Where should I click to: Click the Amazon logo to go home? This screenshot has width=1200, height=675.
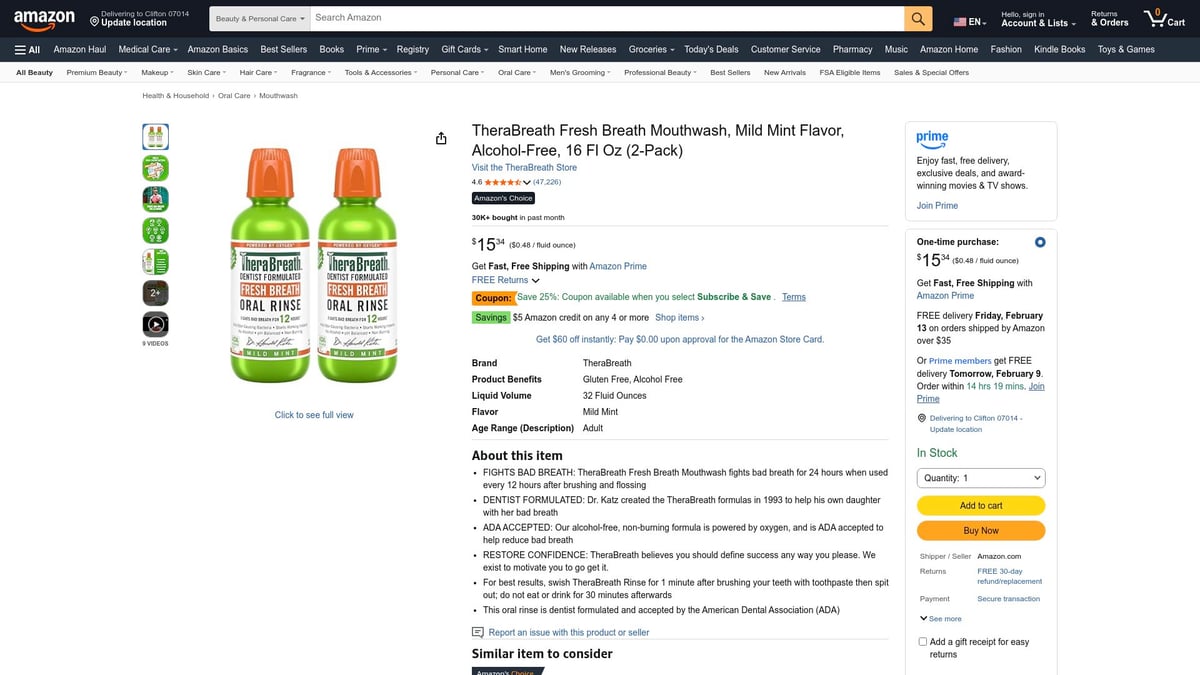pyautogui.click(x=44, y=18)
